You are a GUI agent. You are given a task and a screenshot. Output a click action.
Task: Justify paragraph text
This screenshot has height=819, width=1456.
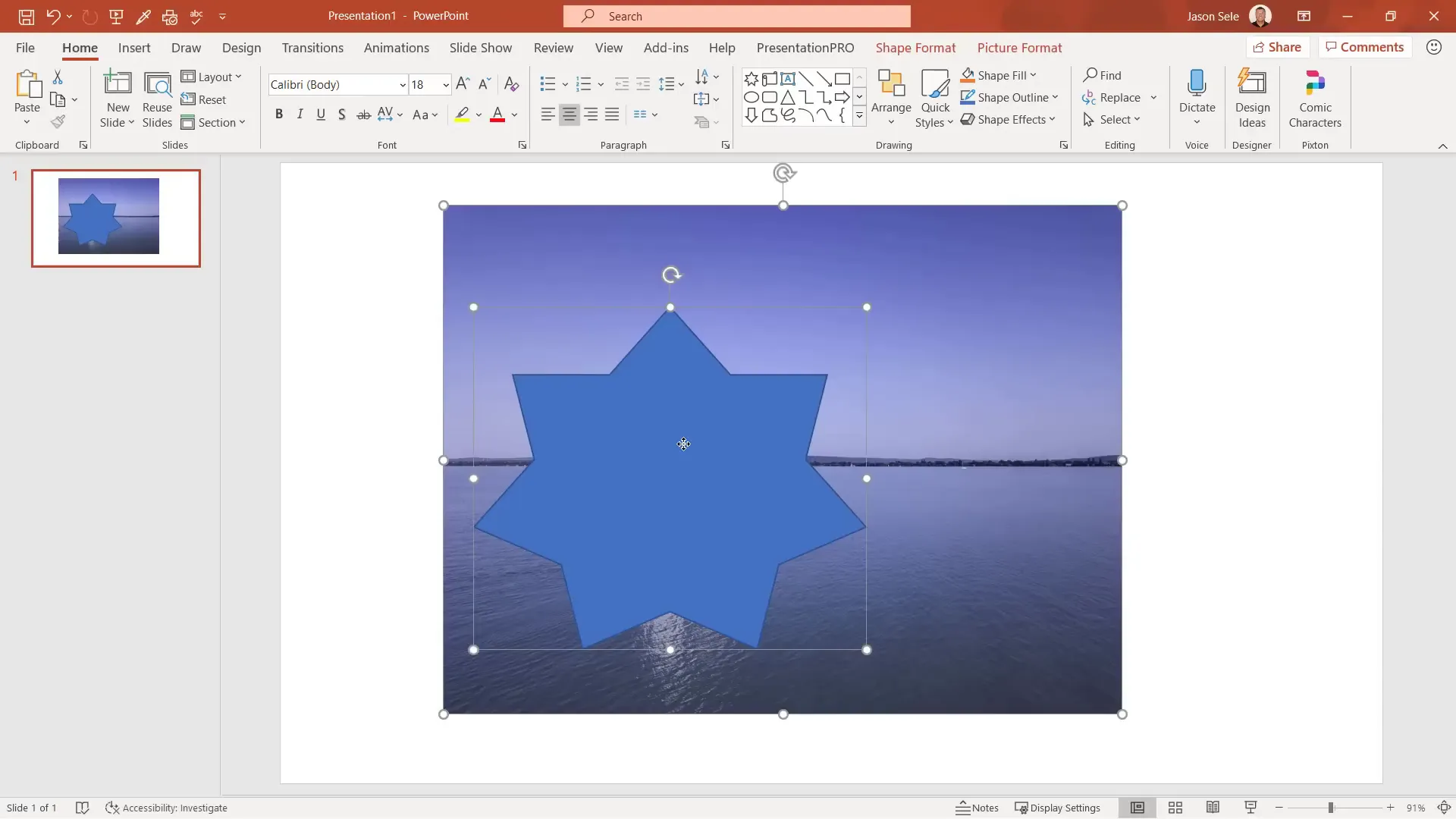tap(611, 115)
